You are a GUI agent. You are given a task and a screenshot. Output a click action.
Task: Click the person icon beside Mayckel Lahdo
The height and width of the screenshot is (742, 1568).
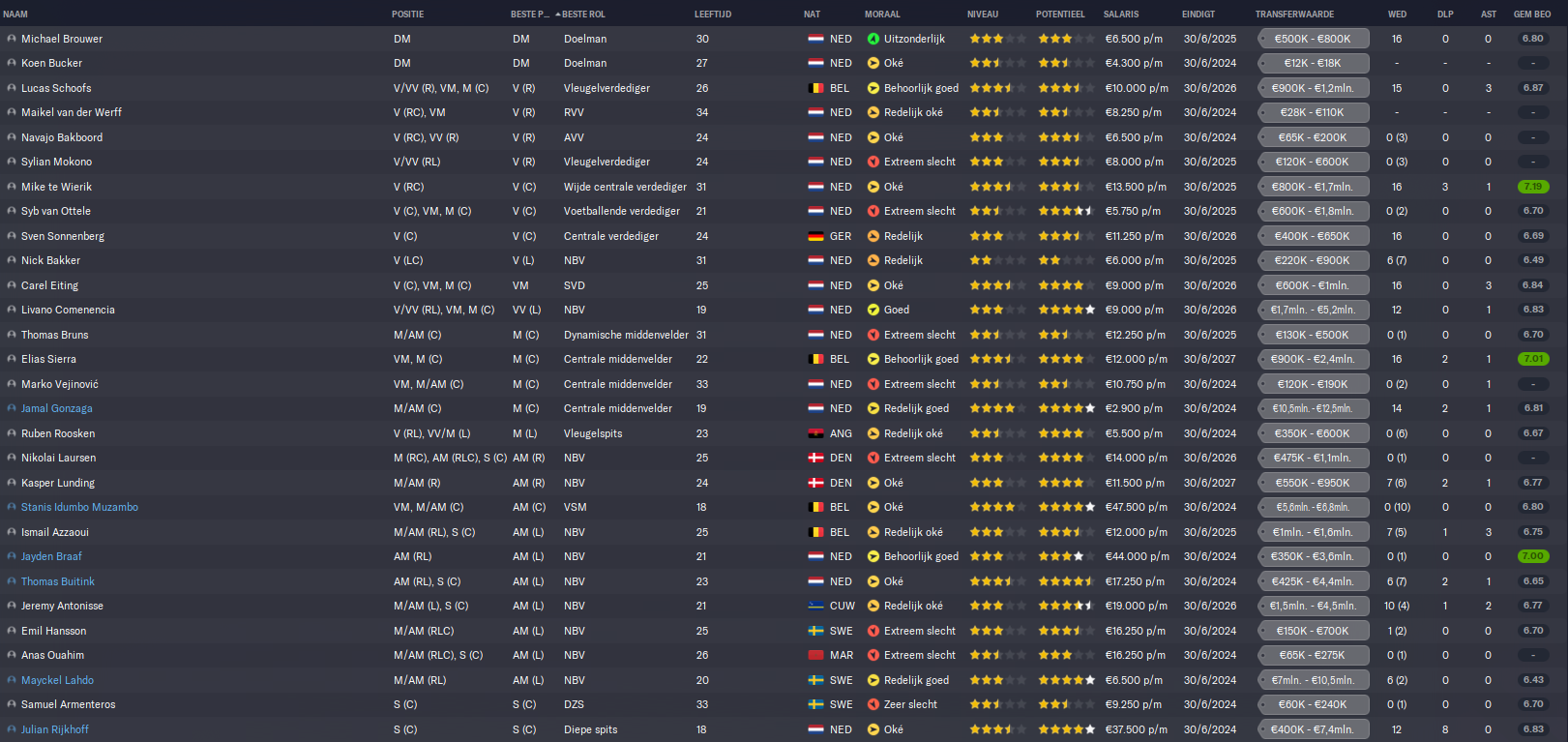tap(12, 680)
